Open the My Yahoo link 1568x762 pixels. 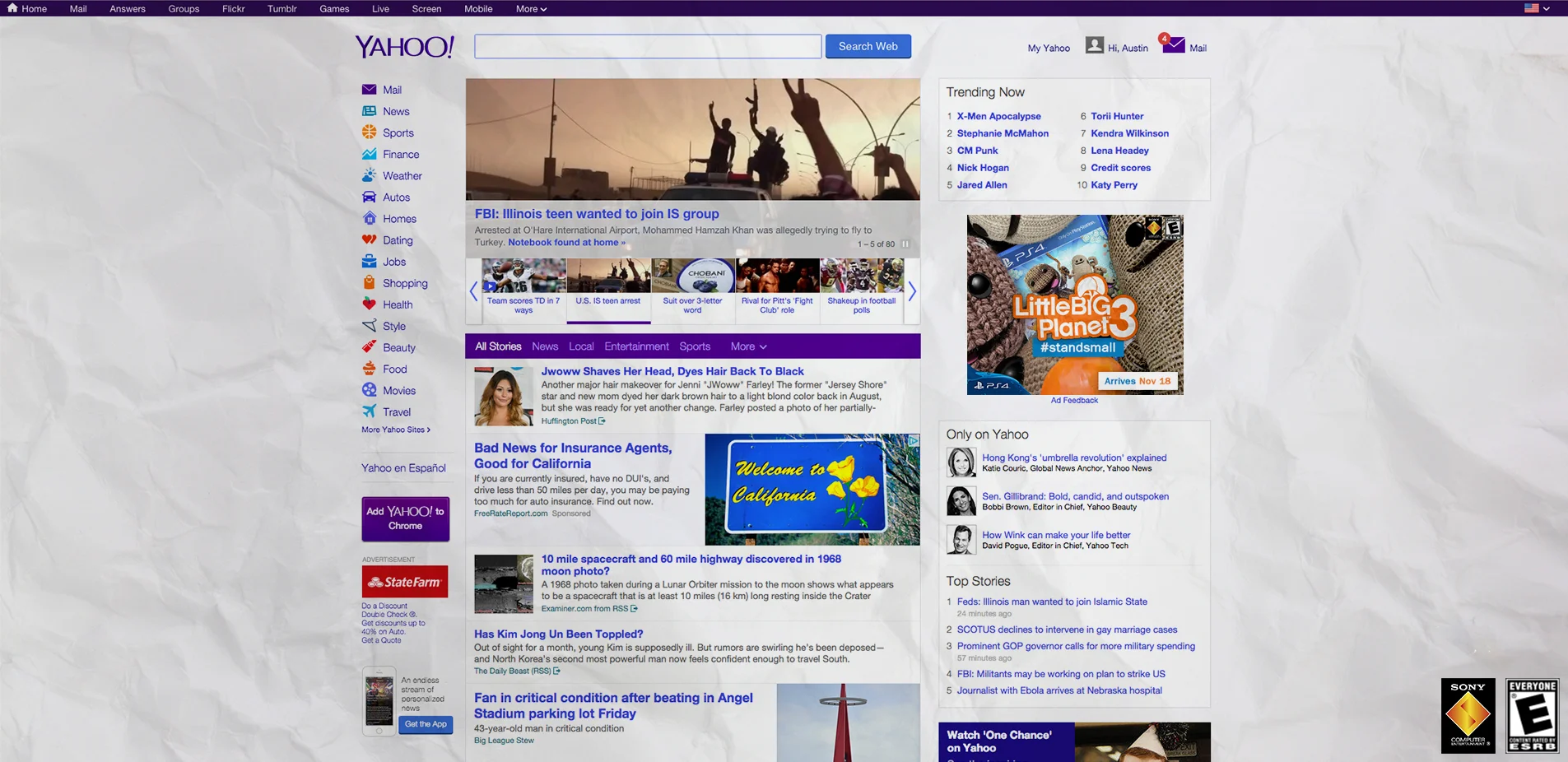pyautogui.click(x=1049, y=48)
